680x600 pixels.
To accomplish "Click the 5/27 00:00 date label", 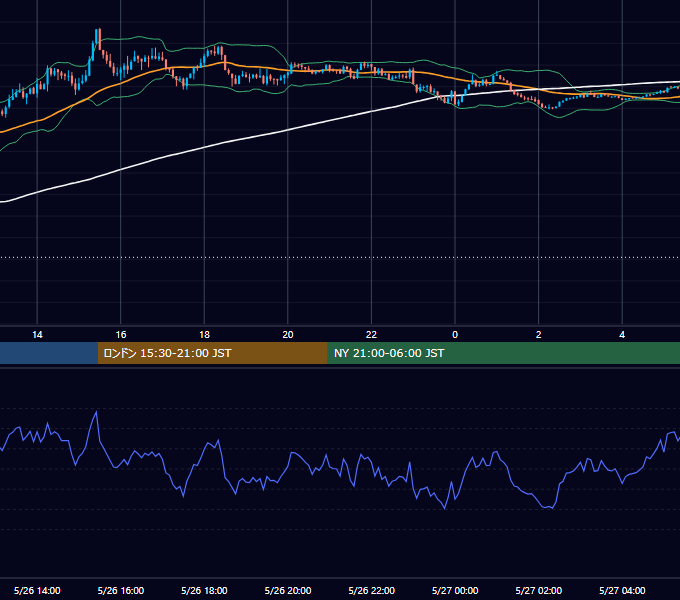I will point(455,590).
